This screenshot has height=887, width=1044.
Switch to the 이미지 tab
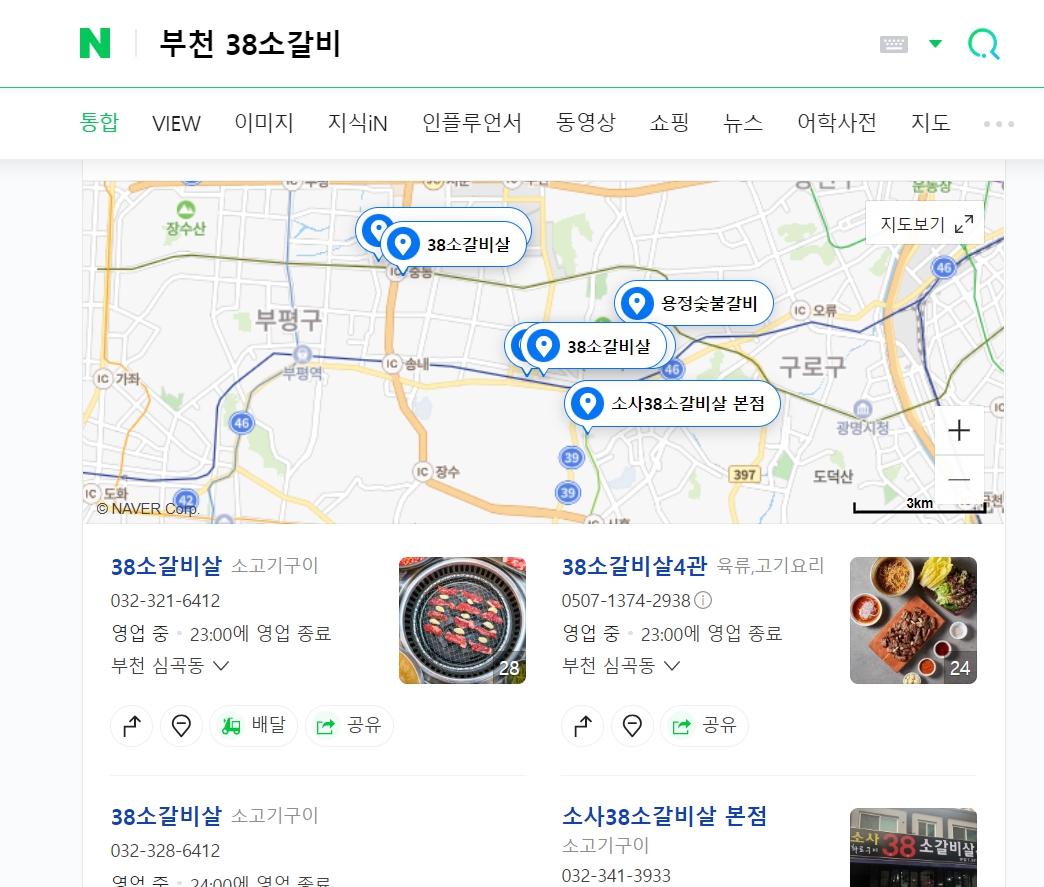click(x=264, y=123)
